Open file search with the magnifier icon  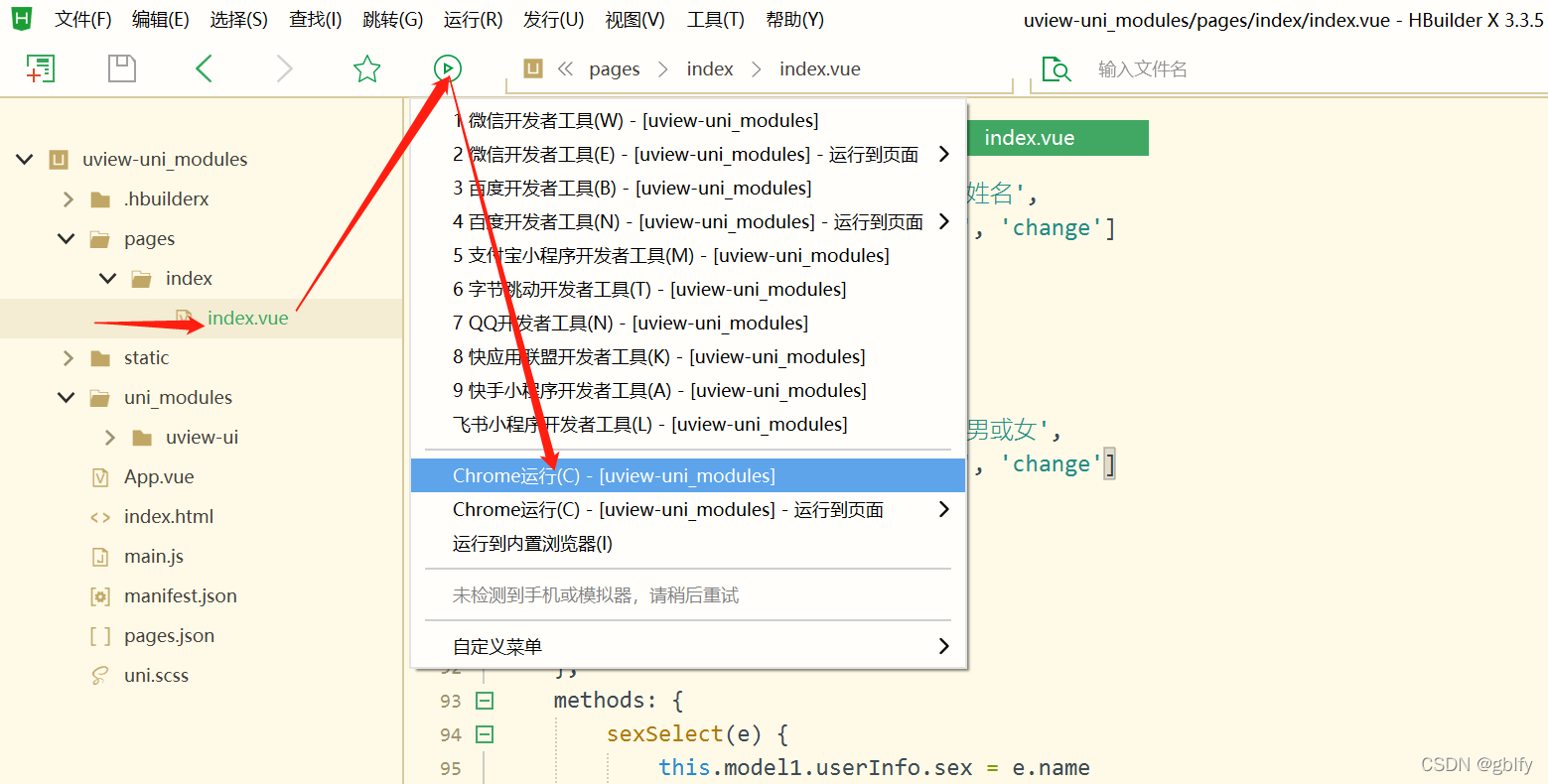tap(1055, 68)
